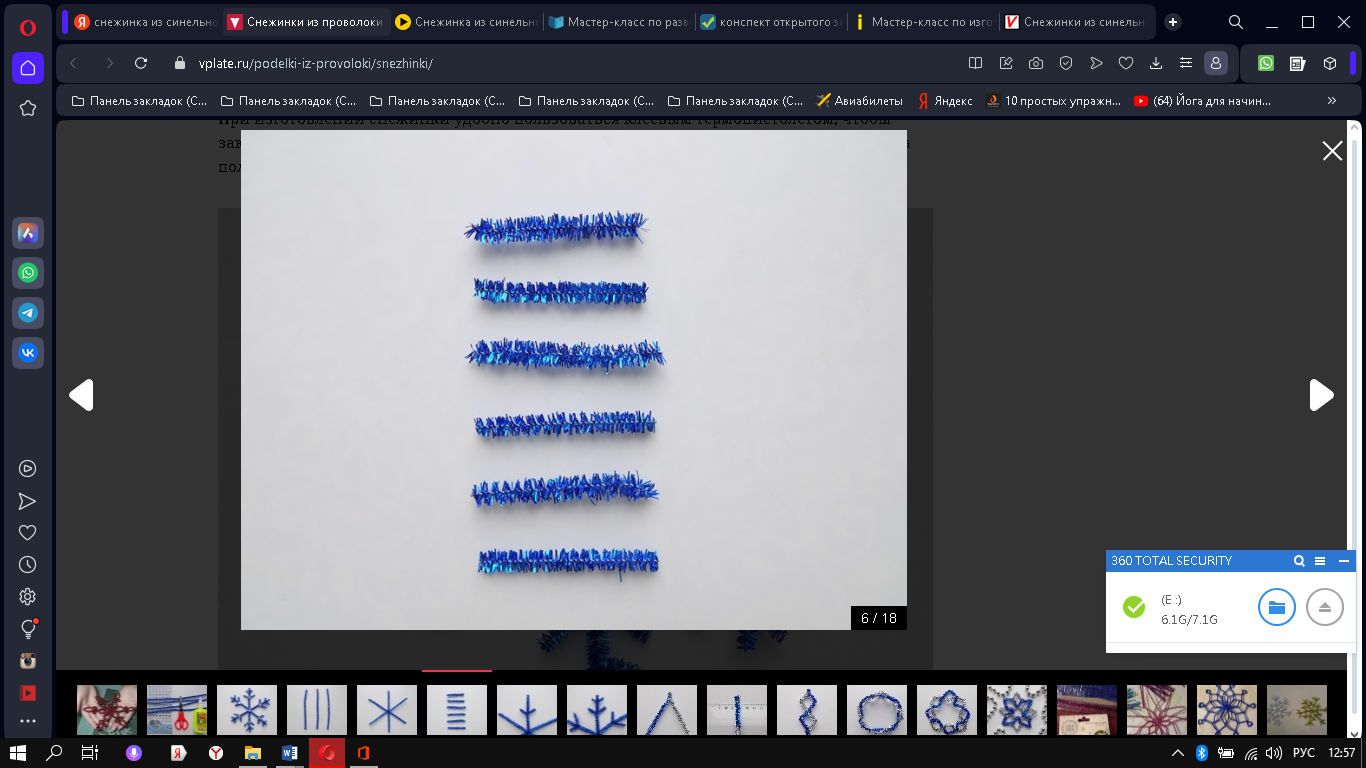
Task: Open the Instagram sidebar icon
Action: point(28,661)
